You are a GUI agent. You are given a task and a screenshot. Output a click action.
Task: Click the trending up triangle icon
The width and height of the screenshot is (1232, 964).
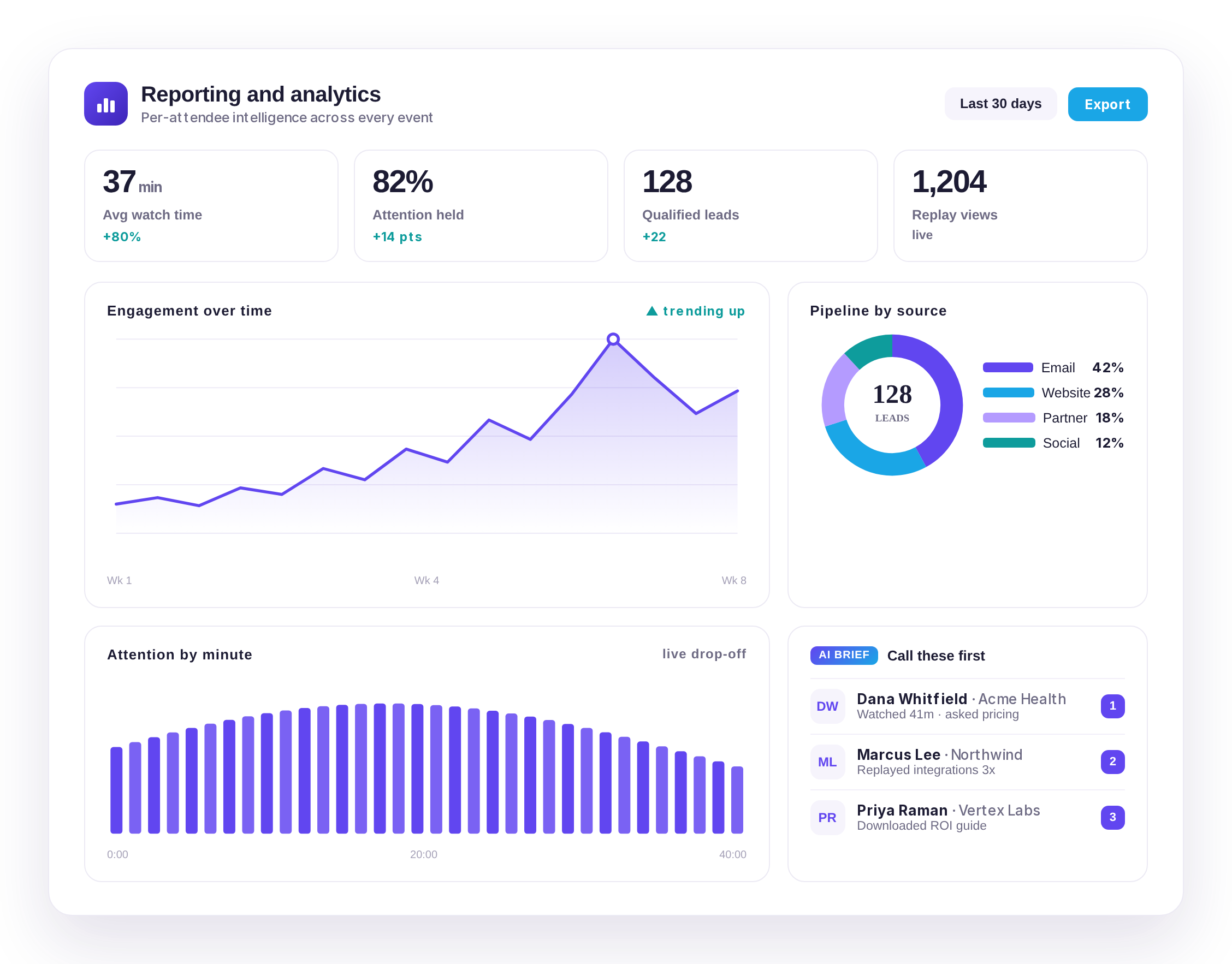[651, 311]
